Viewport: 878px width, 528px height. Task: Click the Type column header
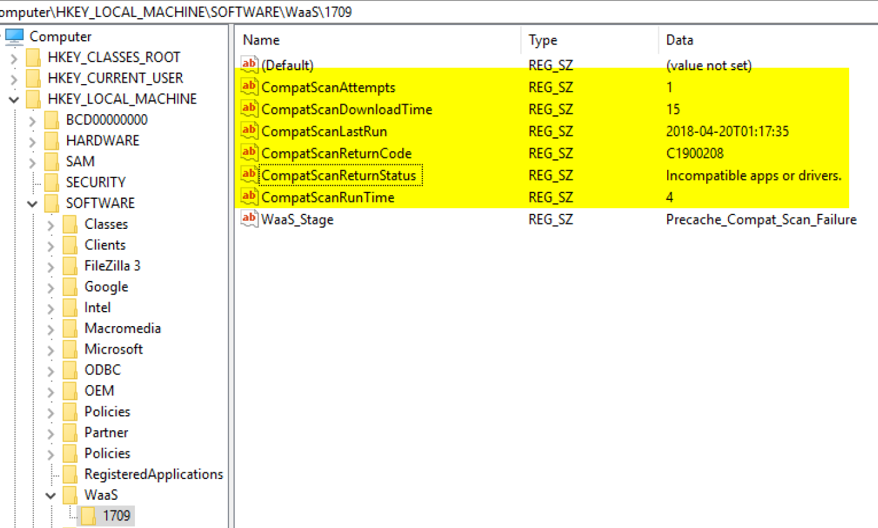point(543,40)
